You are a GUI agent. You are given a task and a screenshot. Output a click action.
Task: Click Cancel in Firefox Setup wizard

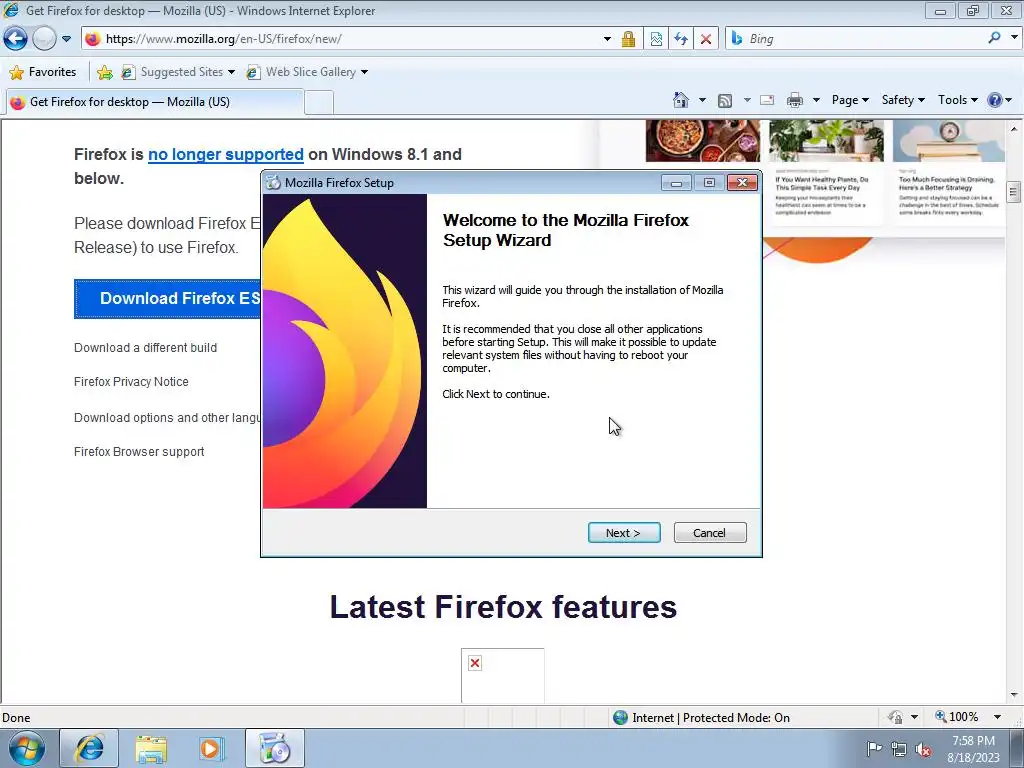pyautogui.click(x=709, y=533)
